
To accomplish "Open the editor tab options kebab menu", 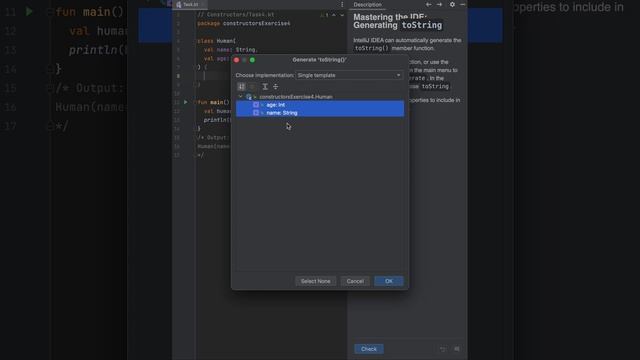I will click(342, 4).
